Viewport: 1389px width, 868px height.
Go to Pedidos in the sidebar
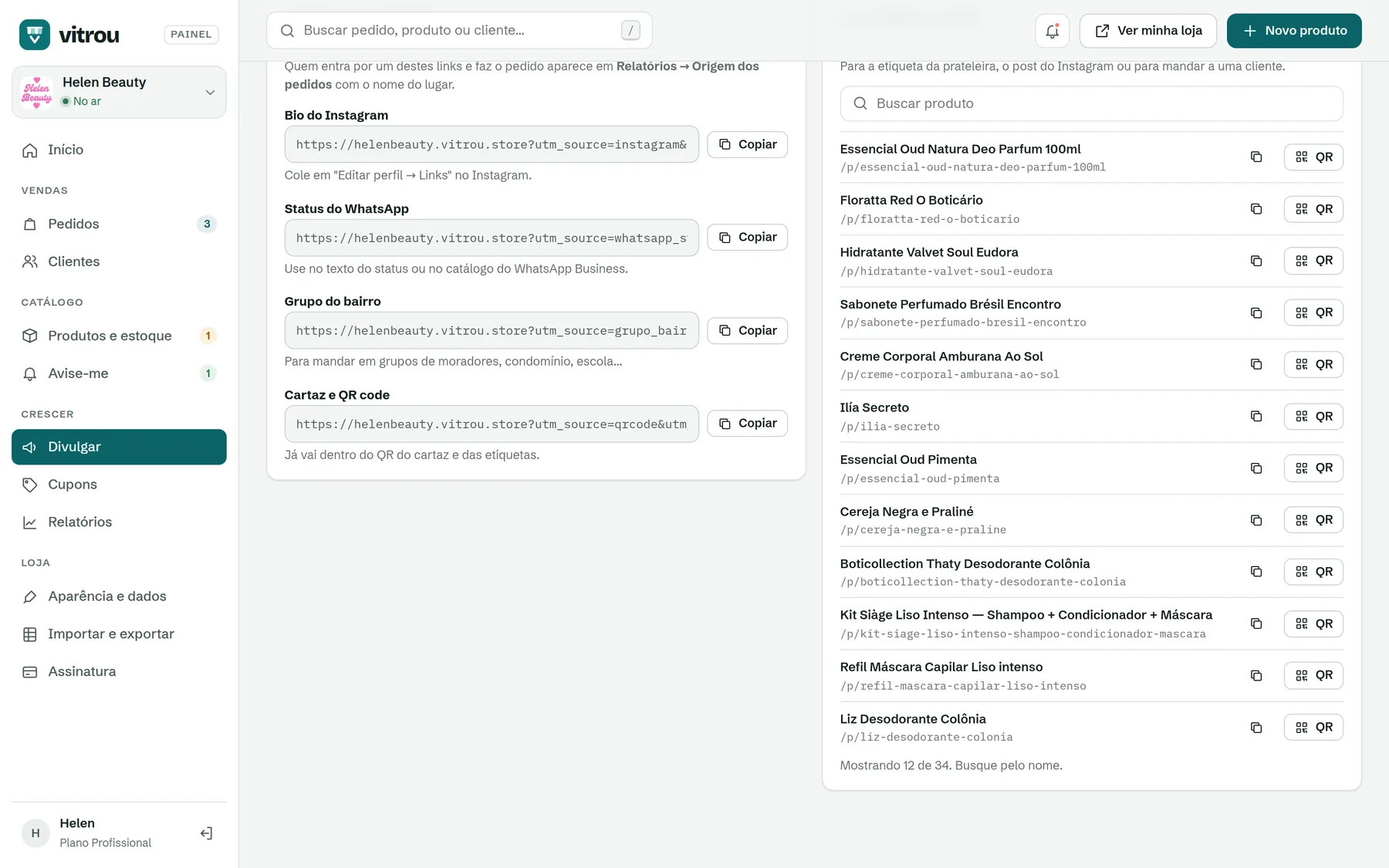119,224
